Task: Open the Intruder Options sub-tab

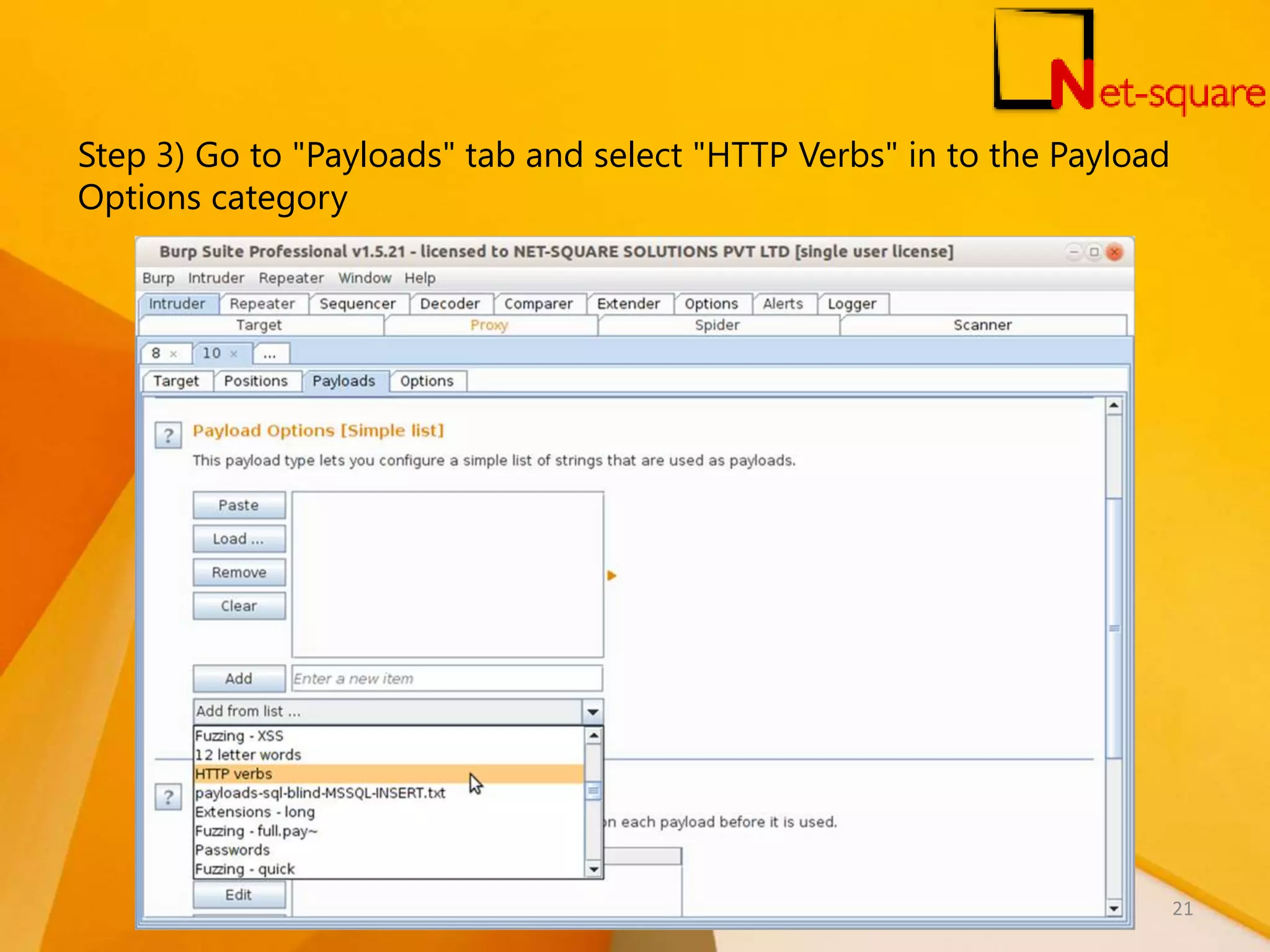Action: point(427,381)
